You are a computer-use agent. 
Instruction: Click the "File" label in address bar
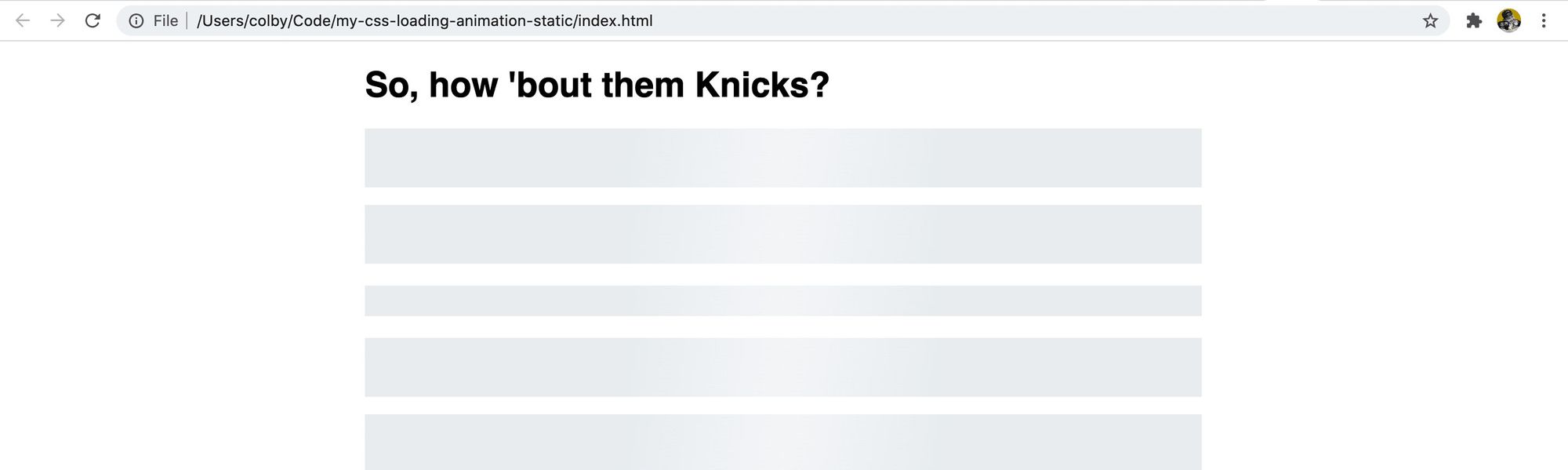tap(165, 21)
